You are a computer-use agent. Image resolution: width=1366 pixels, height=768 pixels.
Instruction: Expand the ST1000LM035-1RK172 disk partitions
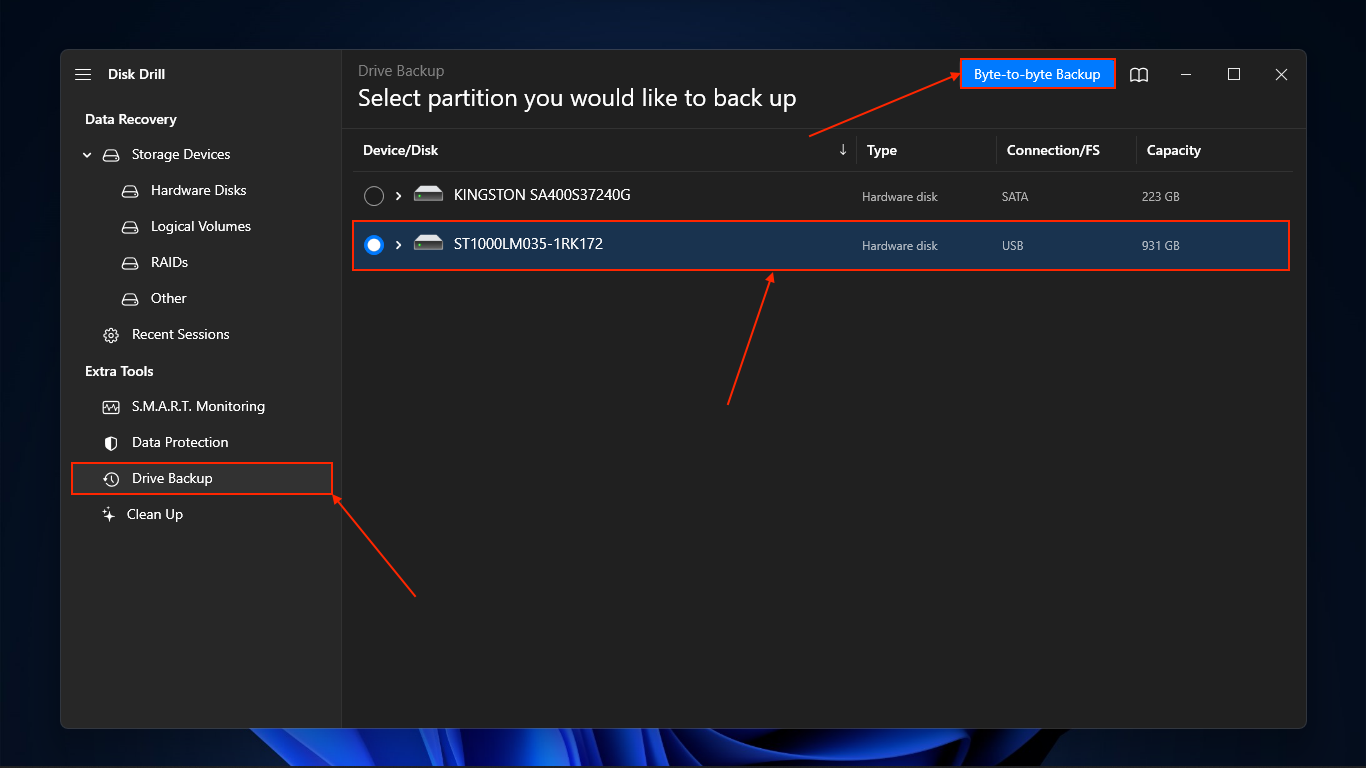pos(398,245)
